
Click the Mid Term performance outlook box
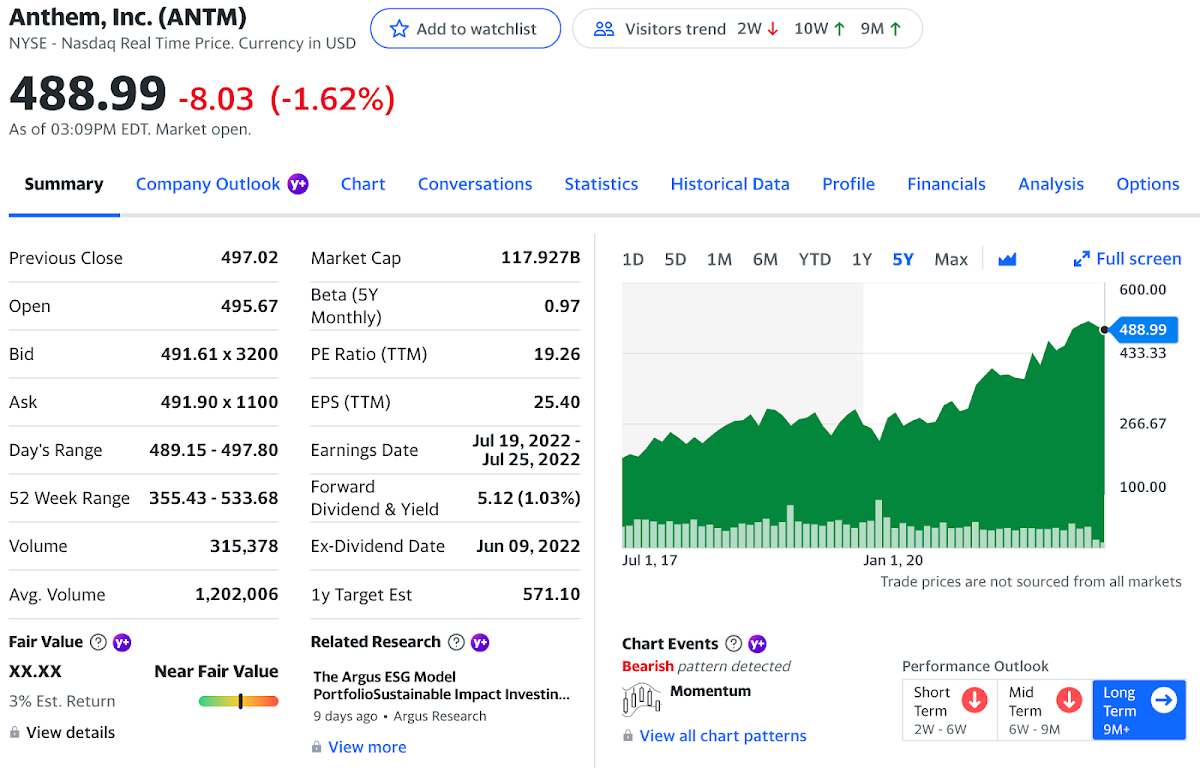pyautogui.click(x=1045, y=710)
